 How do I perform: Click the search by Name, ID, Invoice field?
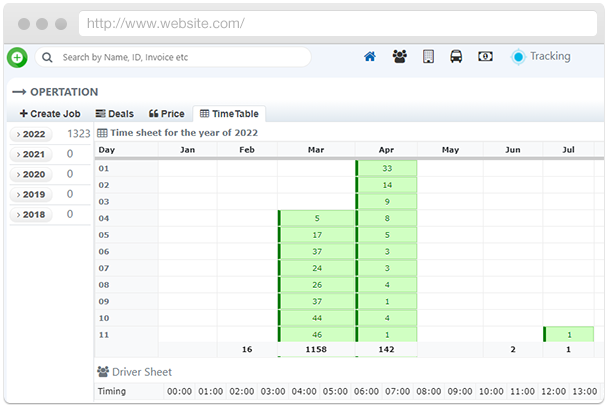pyautogui.click(x=180, y=58)
